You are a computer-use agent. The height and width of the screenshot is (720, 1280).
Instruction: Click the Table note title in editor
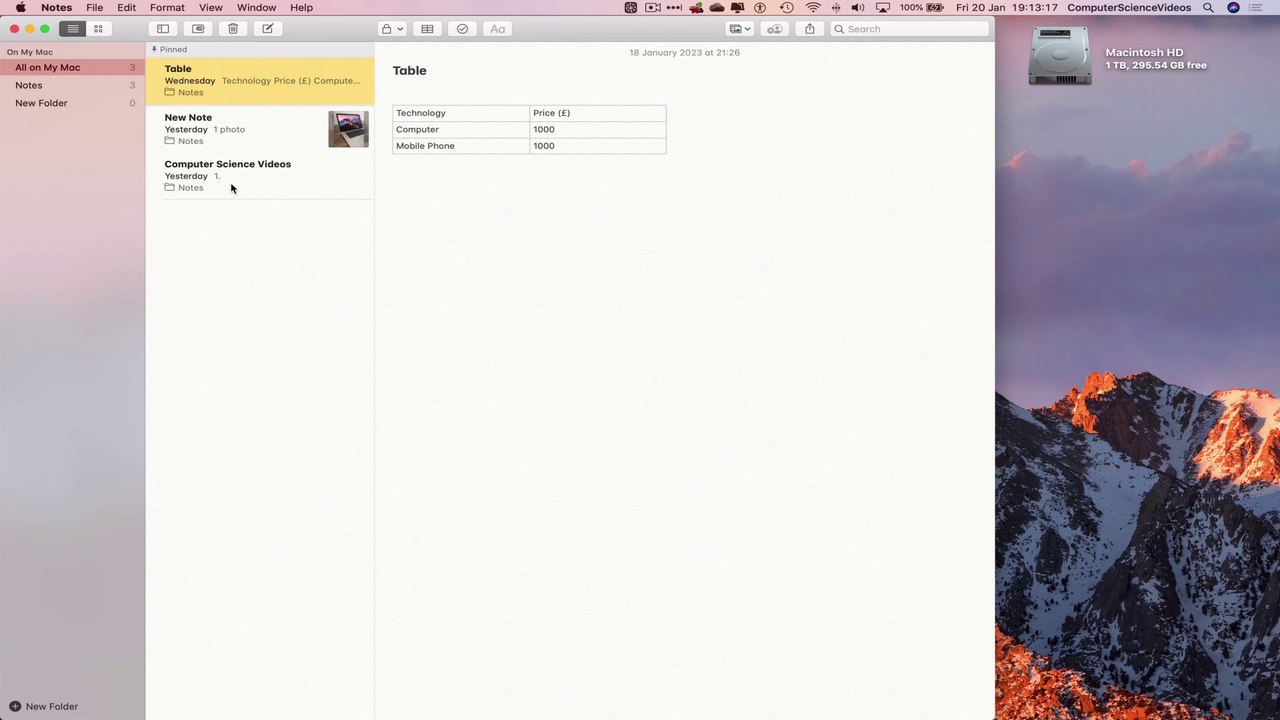409,70
